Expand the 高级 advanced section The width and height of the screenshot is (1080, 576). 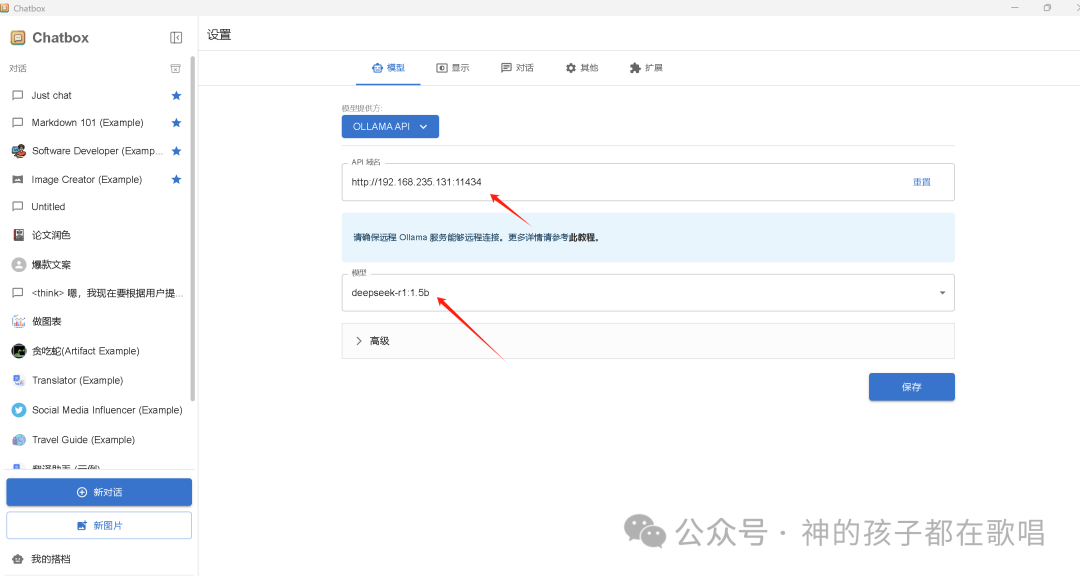click(648, 341)
